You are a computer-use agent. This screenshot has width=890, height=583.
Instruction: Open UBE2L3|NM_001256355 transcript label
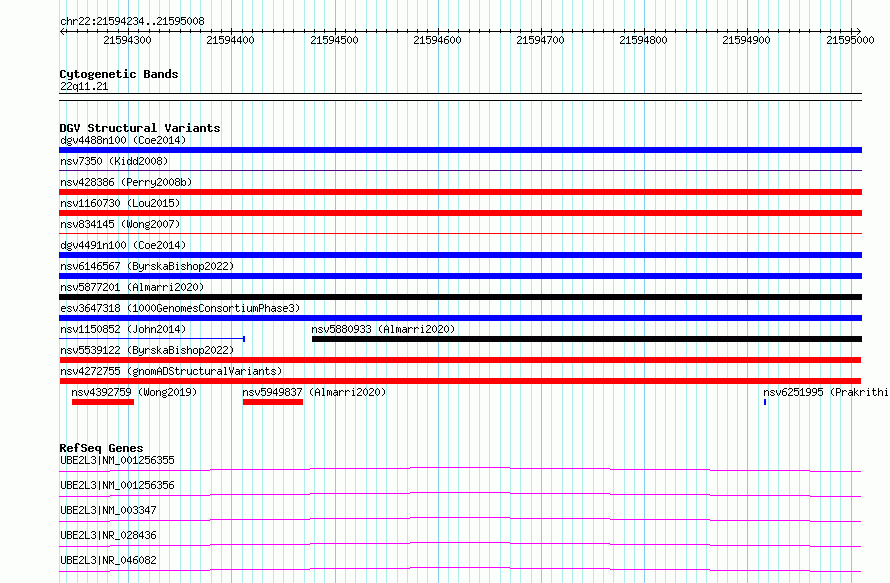click(x=117, y=460)
